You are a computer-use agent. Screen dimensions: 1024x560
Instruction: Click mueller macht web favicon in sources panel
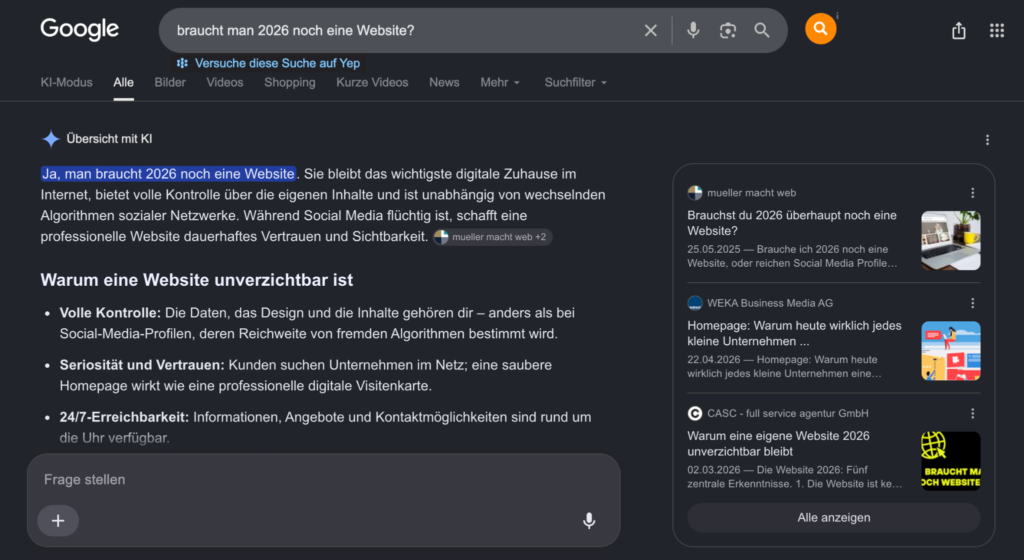click(x=695, y=193)
